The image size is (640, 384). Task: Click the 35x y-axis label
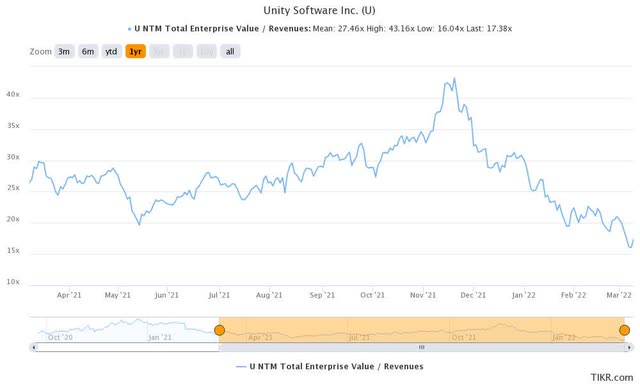(x=13, y=126)
